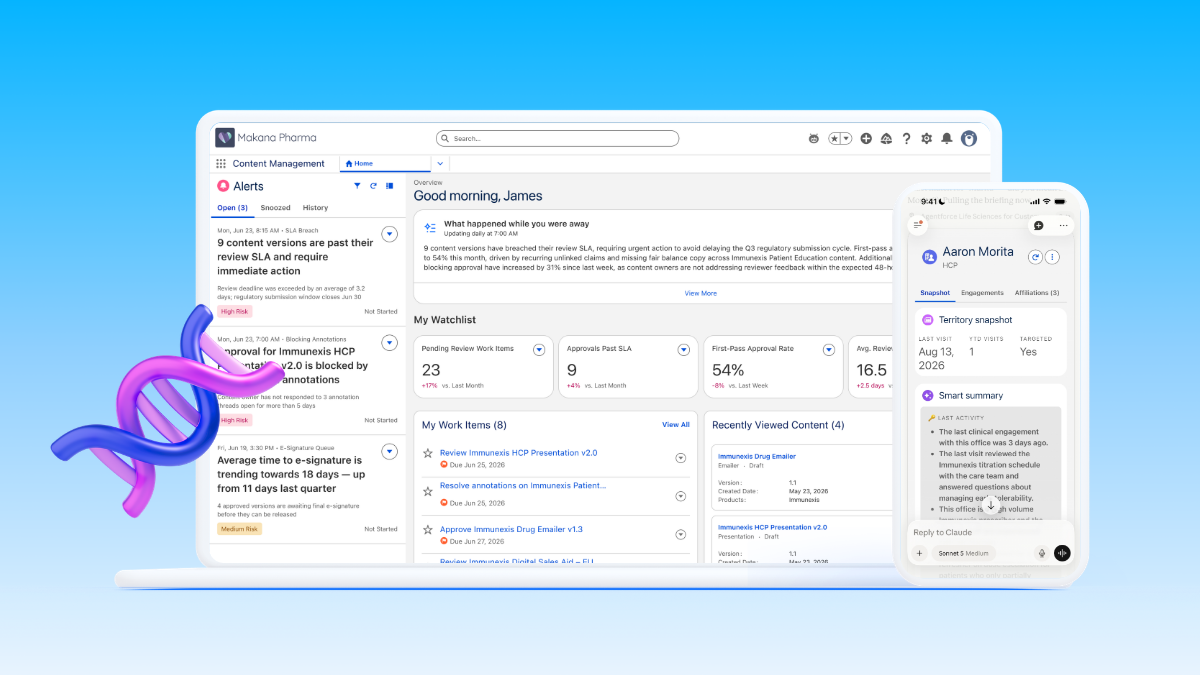Switch to the Snoozed alerts tab
The image size is (1200, 675).
pyautogui.click(x=275, y=208)
